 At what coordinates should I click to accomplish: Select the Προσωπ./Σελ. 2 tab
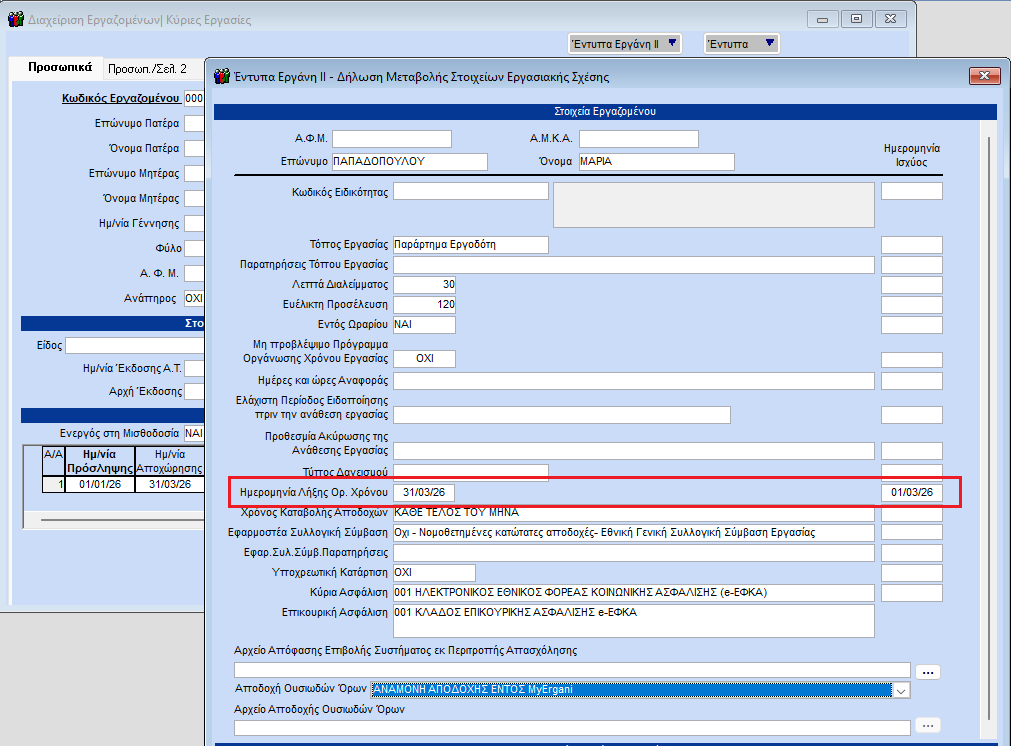pyautogui.click(x=147, y=69)
